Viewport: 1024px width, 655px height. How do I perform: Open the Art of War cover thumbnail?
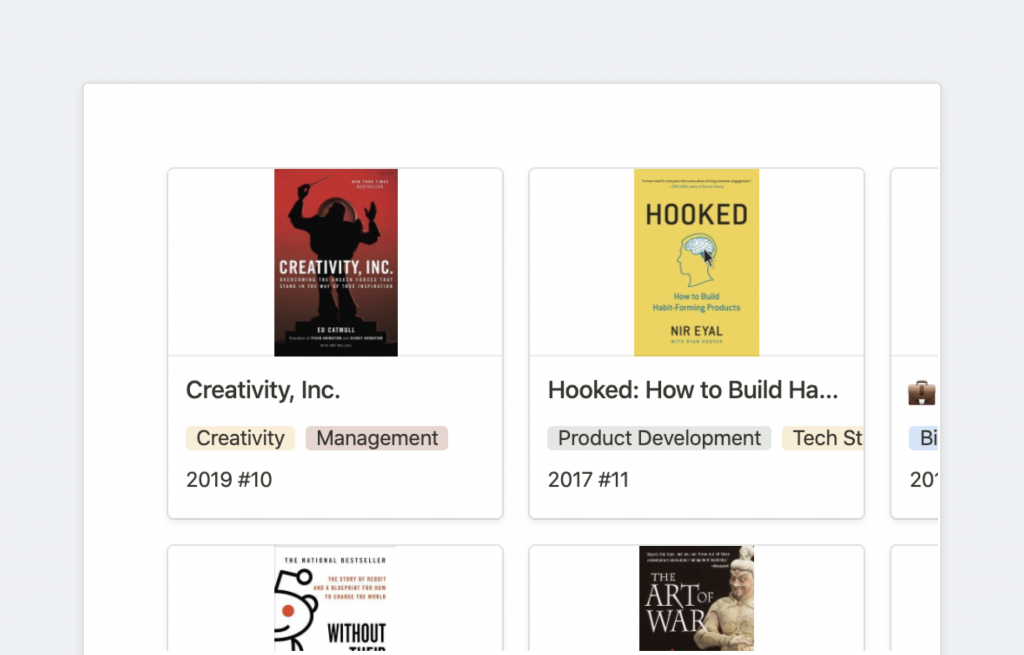(696, 598)
